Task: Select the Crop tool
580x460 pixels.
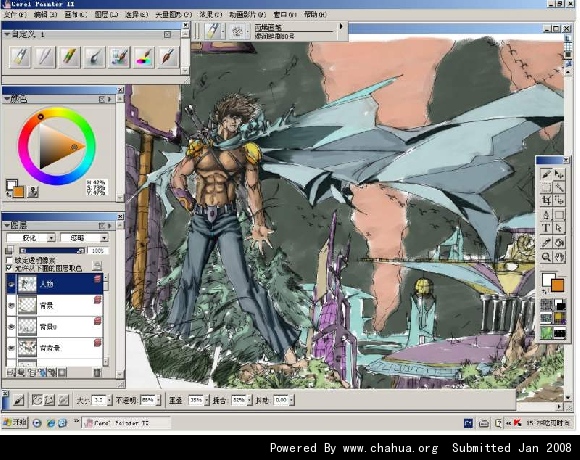Action: point(546,200)
